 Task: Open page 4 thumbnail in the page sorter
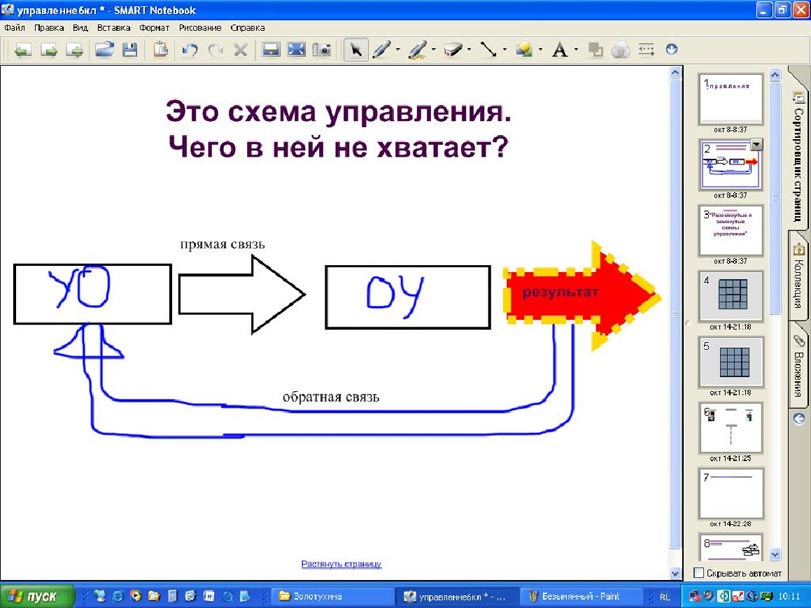click(x=730, y=297)
